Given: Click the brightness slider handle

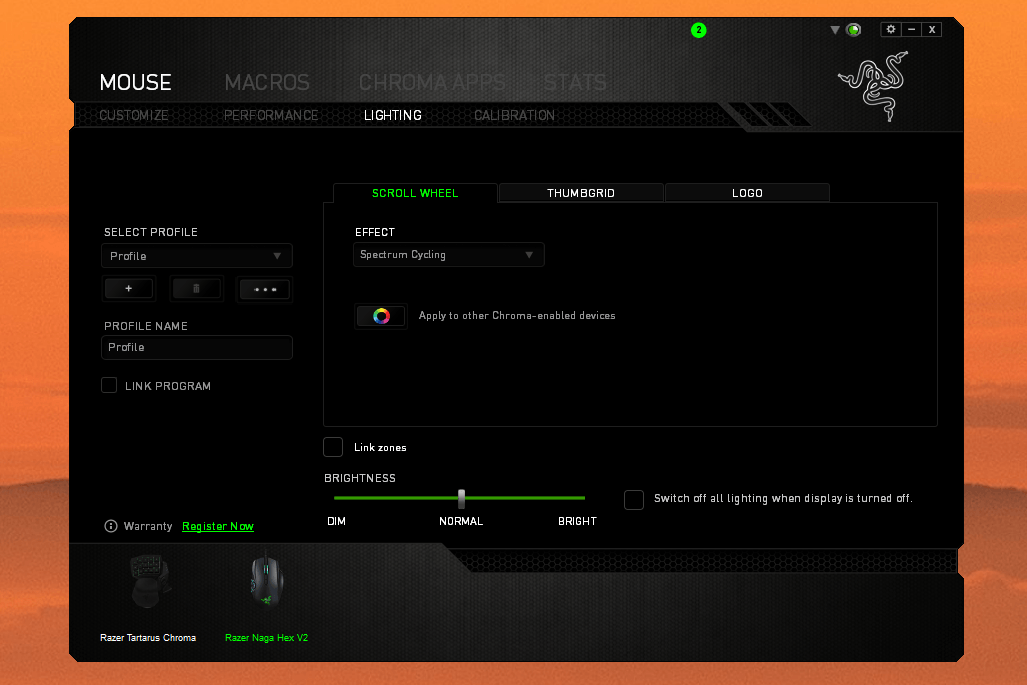Looking at the screenshot, I should pyautogui.click(x=462, y=498).
